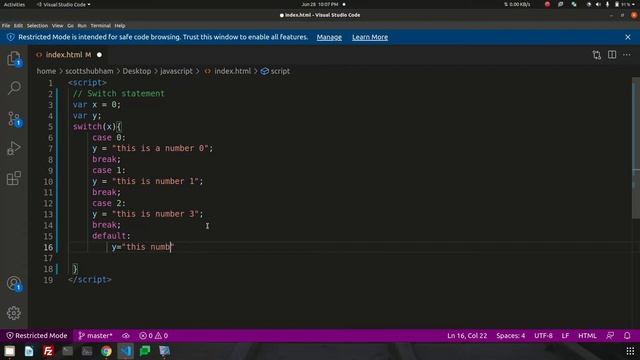Click the publish to cloud status icon
Image resolution: width=640 pixels, height=360 pixels.
point(126,336)
